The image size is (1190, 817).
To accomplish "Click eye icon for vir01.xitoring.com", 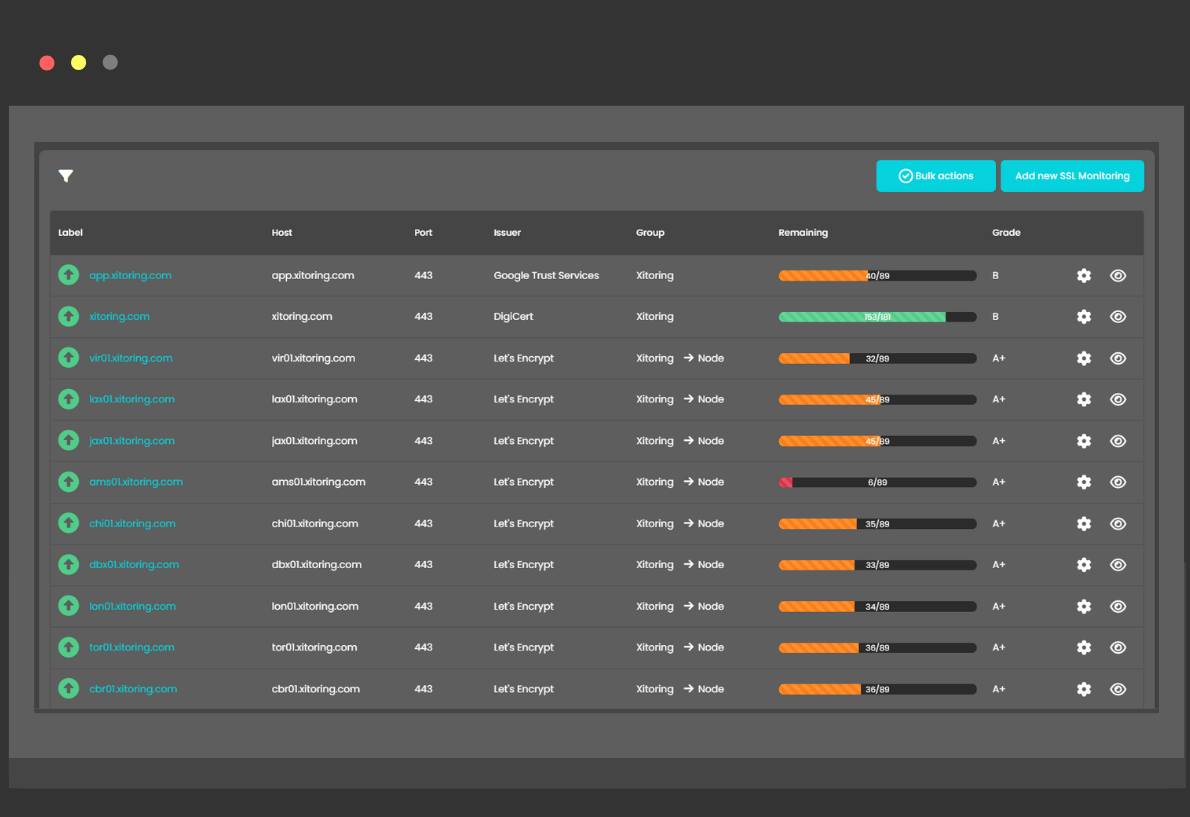I will click(x=1118, y=358).
